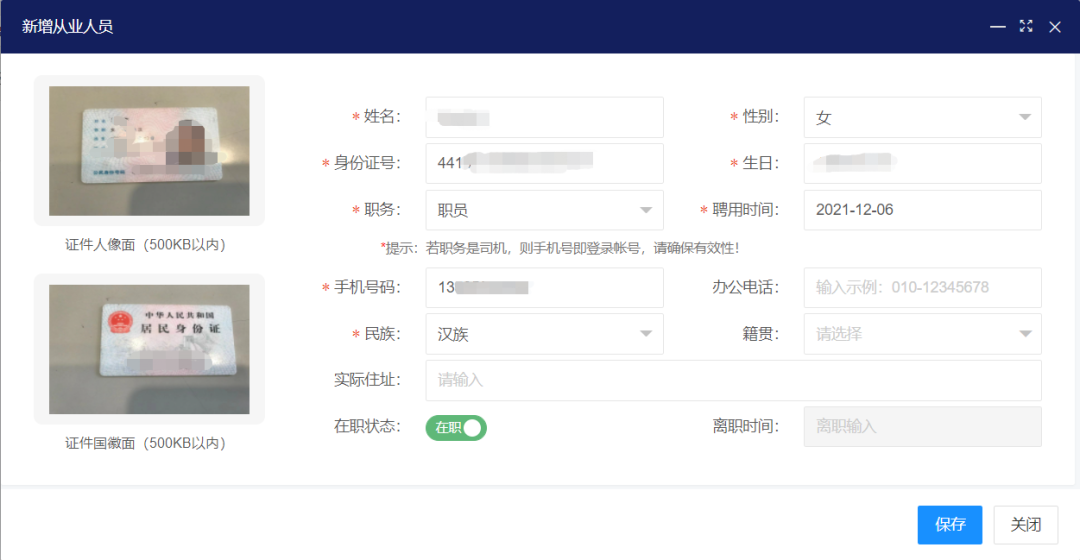Click the disabled 离职时间 field
The width and height of the screenshot is (1080, 560).
(922, 426)
